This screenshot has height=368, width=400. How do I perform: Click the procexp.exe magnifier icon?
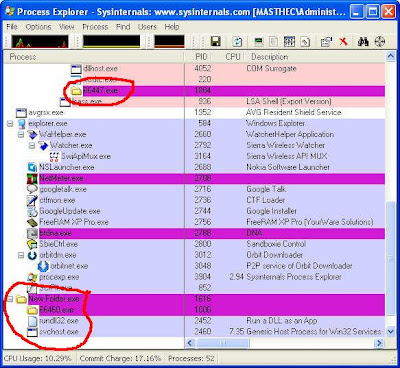pos(32,277)
